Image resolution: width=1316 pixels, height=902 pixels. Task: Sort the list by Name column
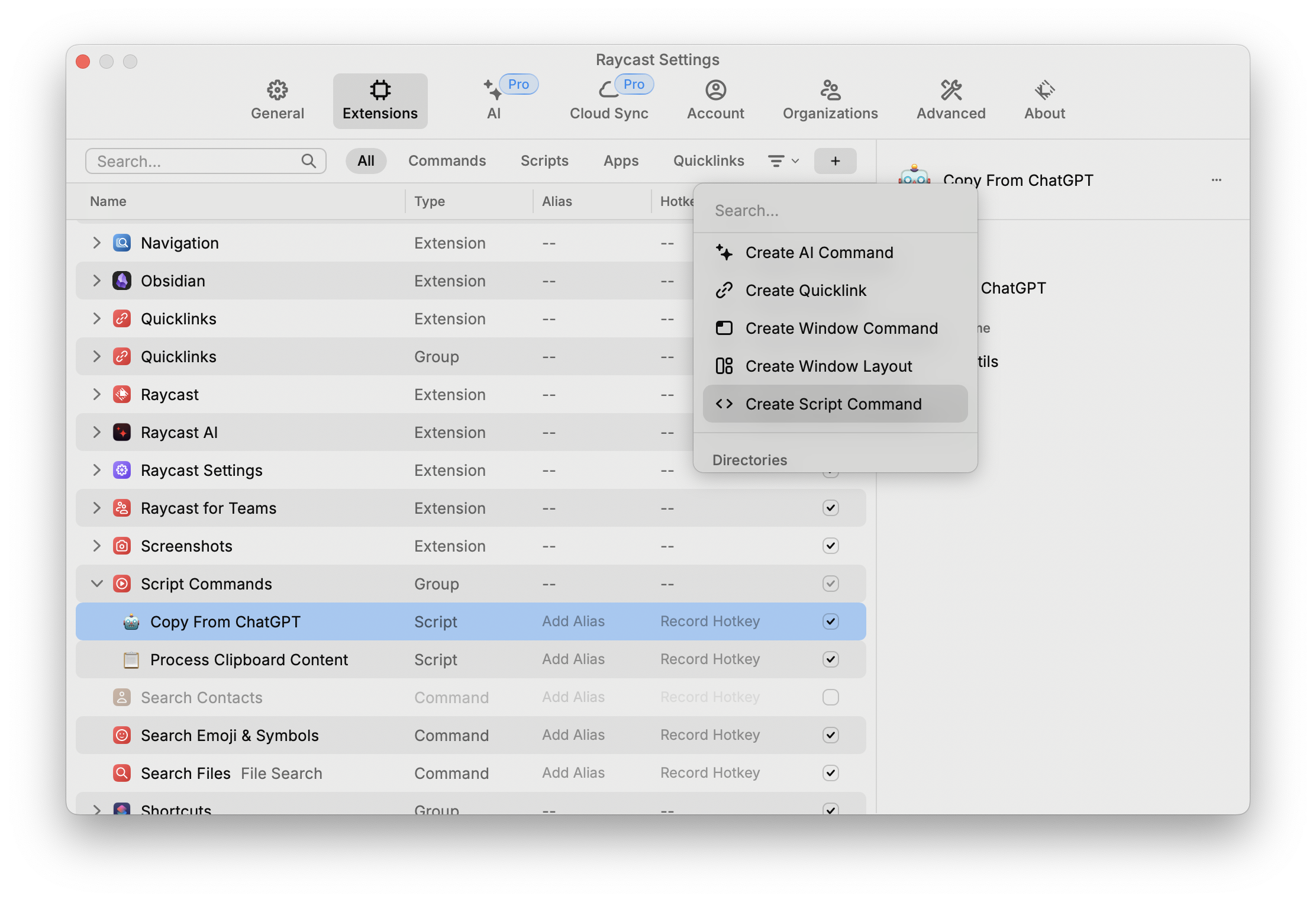(108, 201)
